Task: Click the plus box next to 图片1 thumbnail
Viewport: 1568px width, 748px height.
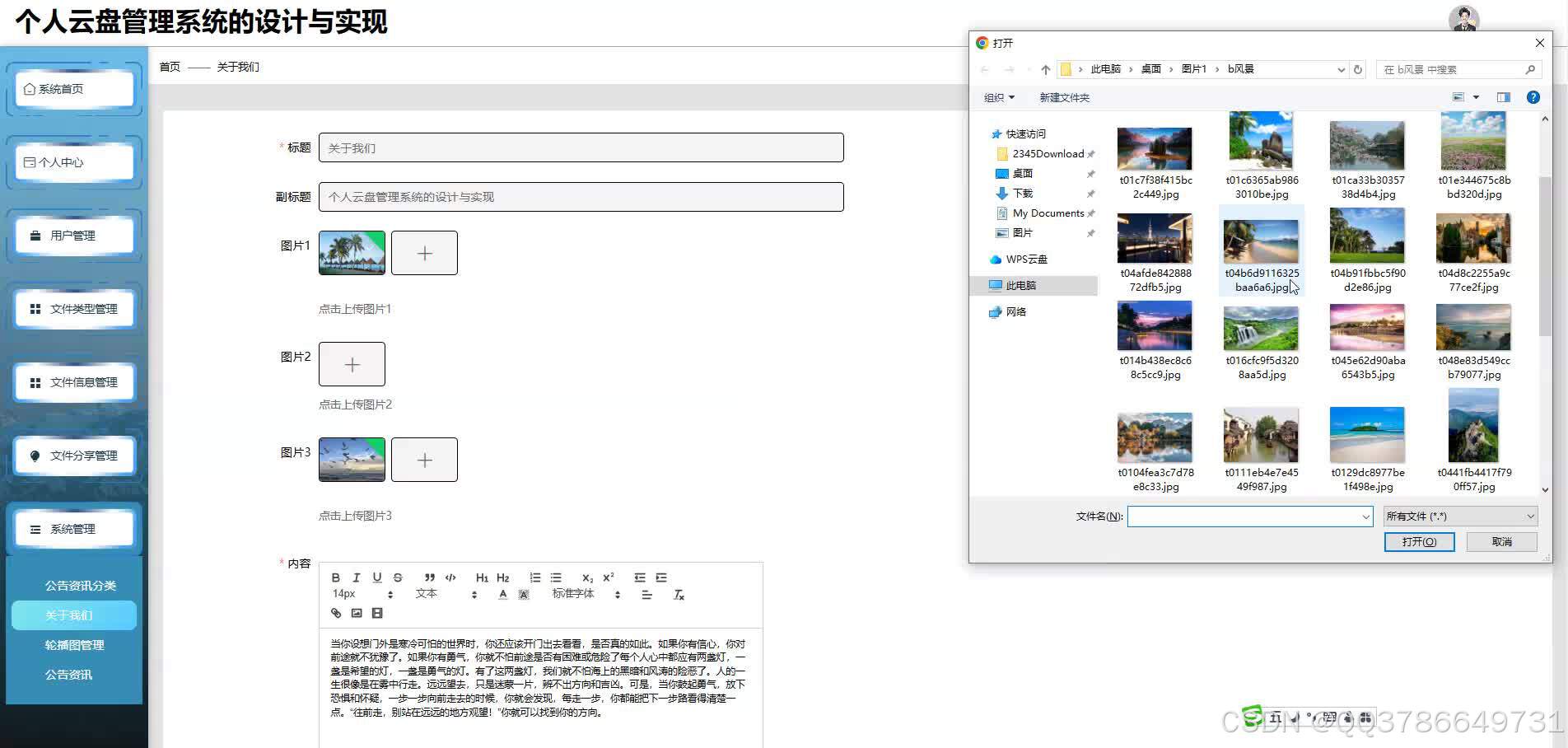Action: [424, 253]
